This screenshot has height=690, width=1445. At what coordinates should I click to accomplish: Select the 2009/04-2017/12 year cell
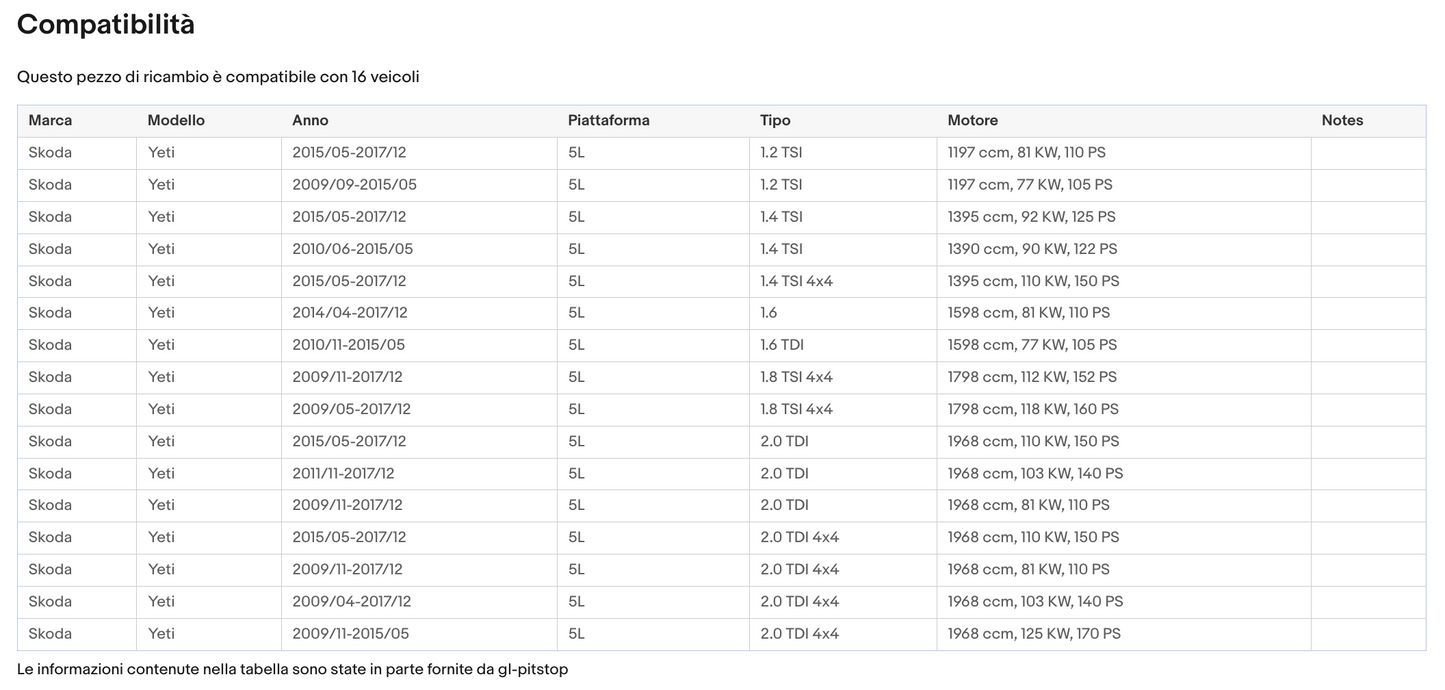click(x=351, y=602)
